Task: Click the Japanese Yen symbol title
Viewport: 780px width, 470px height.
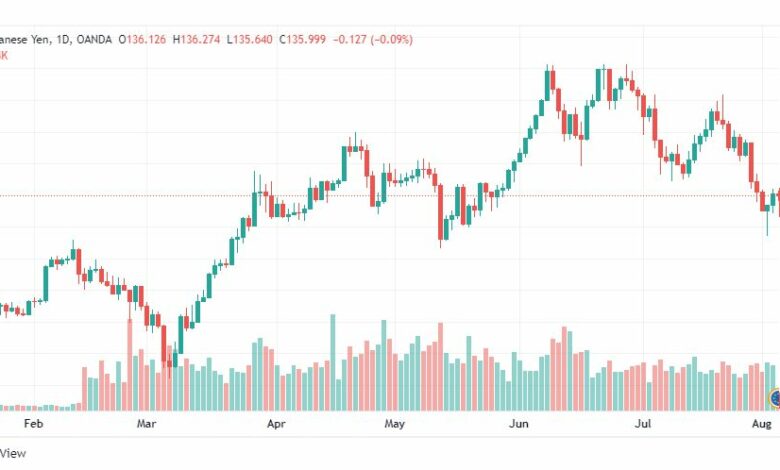Action: coord(25,40)
